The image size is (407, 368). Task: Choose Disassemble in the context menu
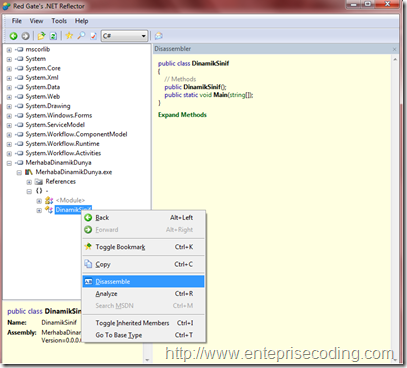point(143,282)
